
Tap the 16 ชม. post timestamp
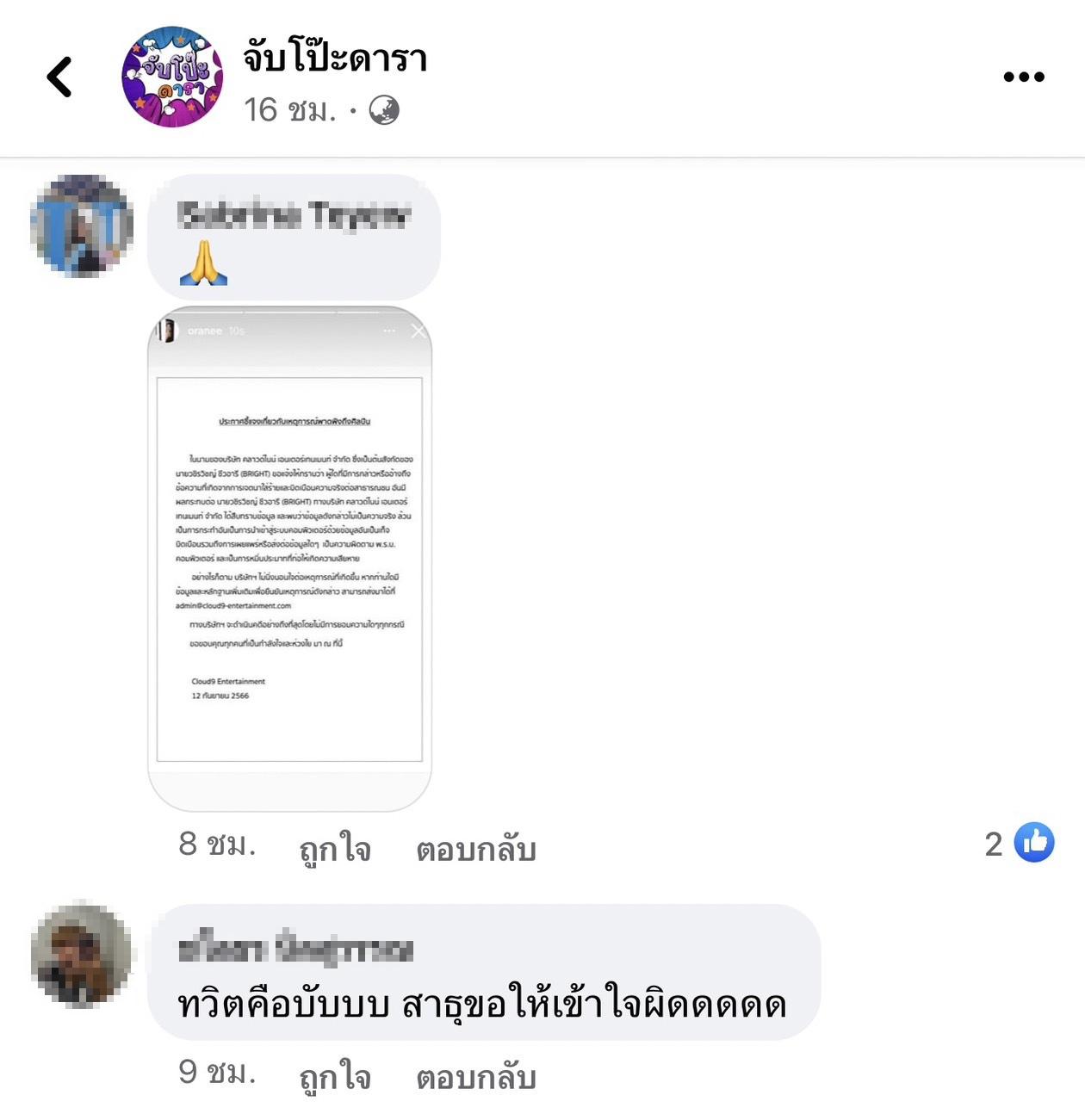[x=289, y=110]
